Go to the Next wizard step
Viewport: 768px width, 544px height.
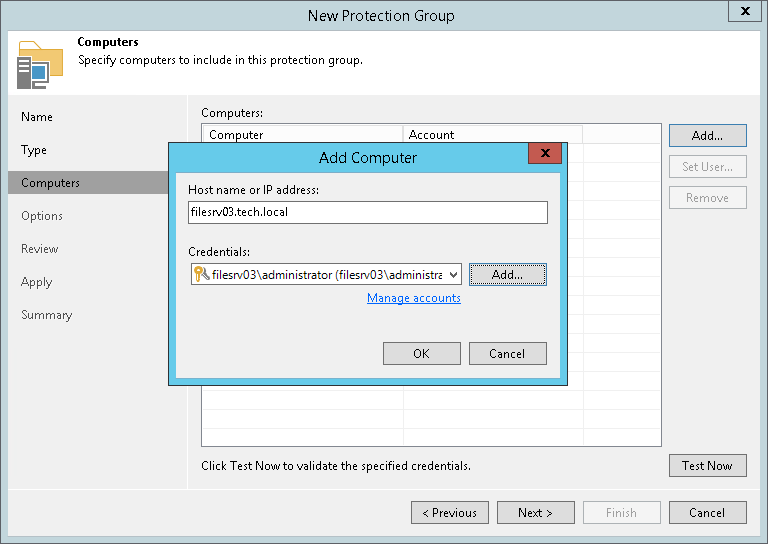535,513
